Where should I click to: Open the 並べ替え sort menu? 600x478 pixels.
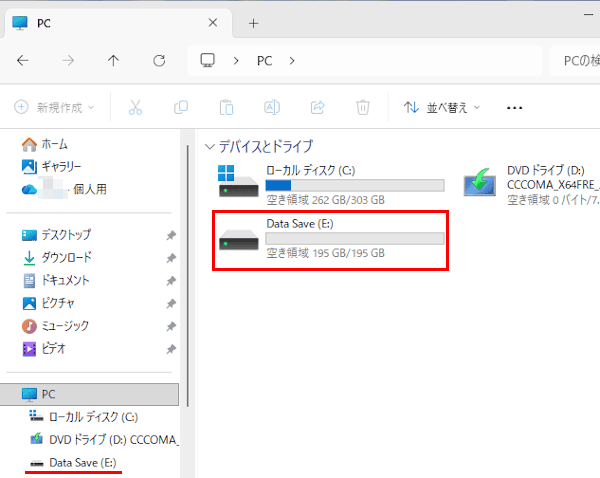[x=442, y=108]
